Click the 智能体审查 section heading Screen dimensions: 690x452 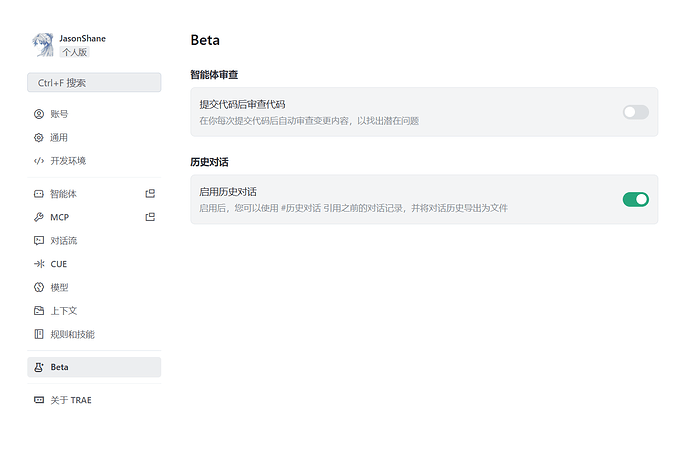[214, 75]
